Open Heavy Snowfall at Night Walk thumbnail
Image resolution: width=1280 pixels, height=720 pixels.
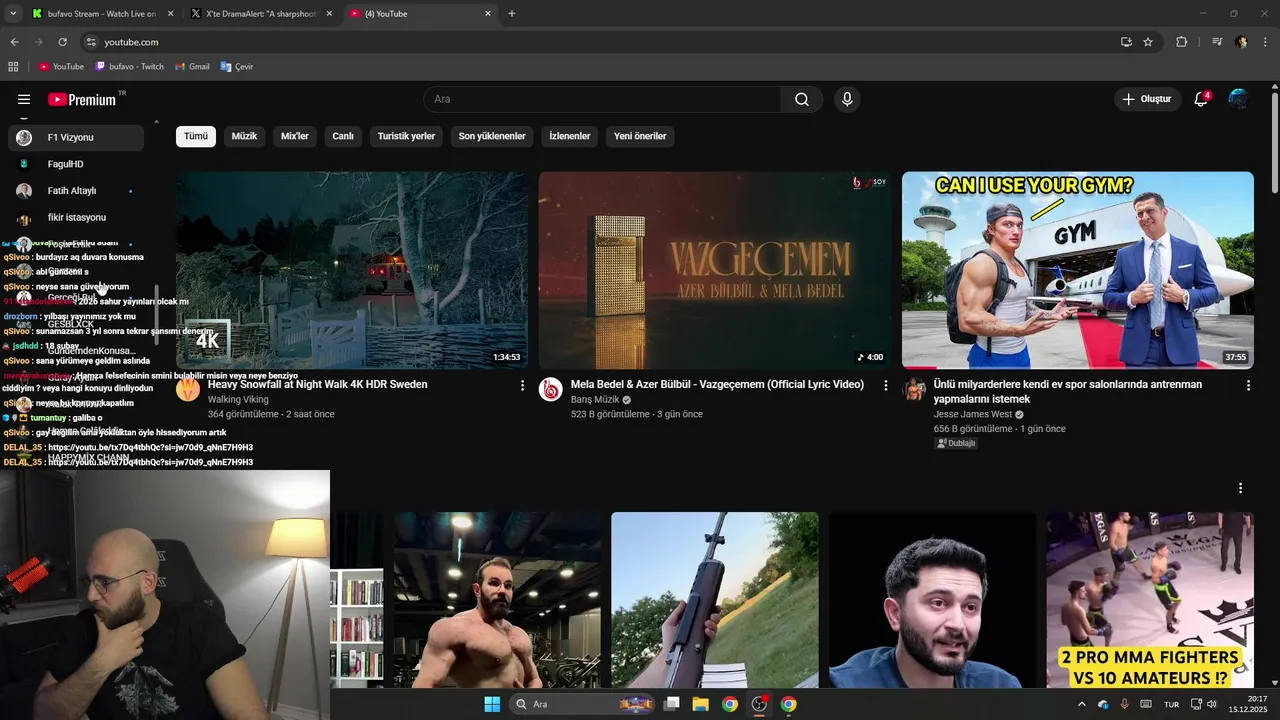tap(352, 270)
